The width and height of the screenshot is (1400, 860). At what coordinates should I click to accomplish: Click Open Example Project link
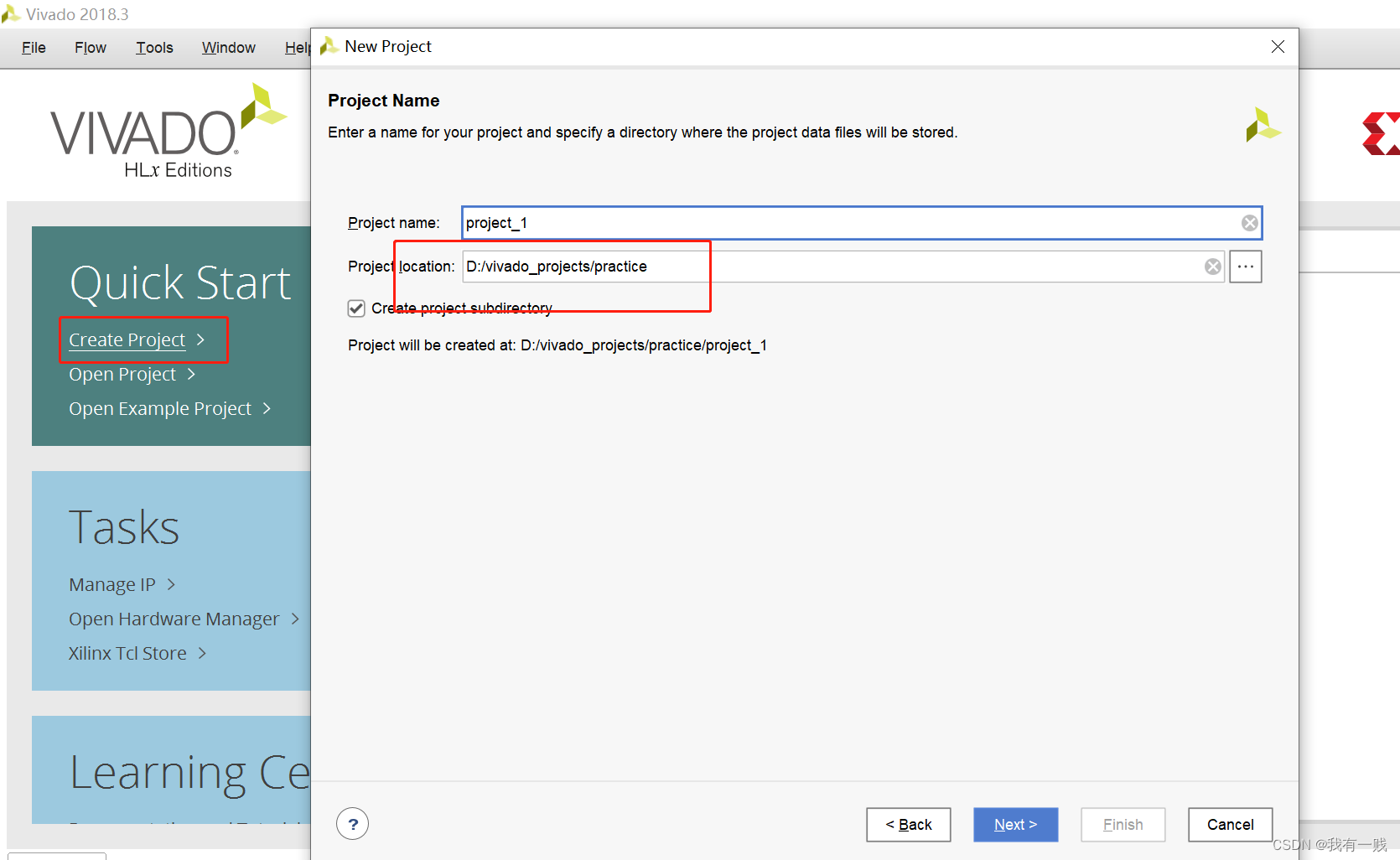(160, 409)
